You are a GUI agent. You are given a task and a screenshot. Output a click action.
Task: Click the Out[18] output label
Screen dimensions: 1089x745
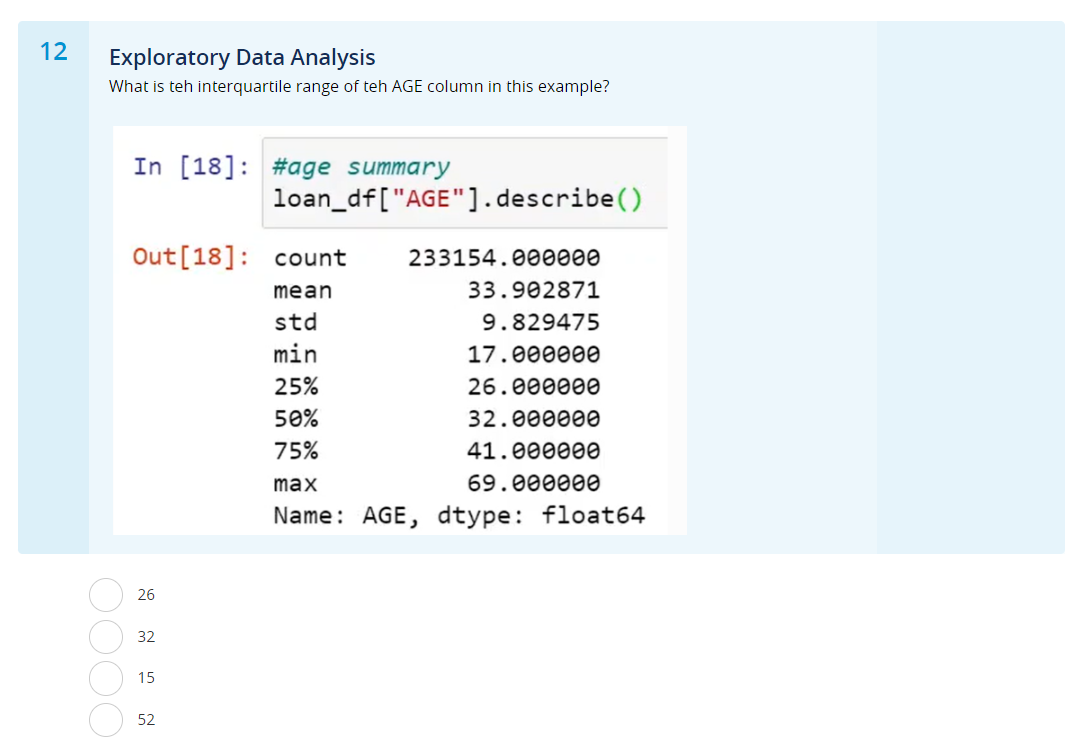pos(190,257)
